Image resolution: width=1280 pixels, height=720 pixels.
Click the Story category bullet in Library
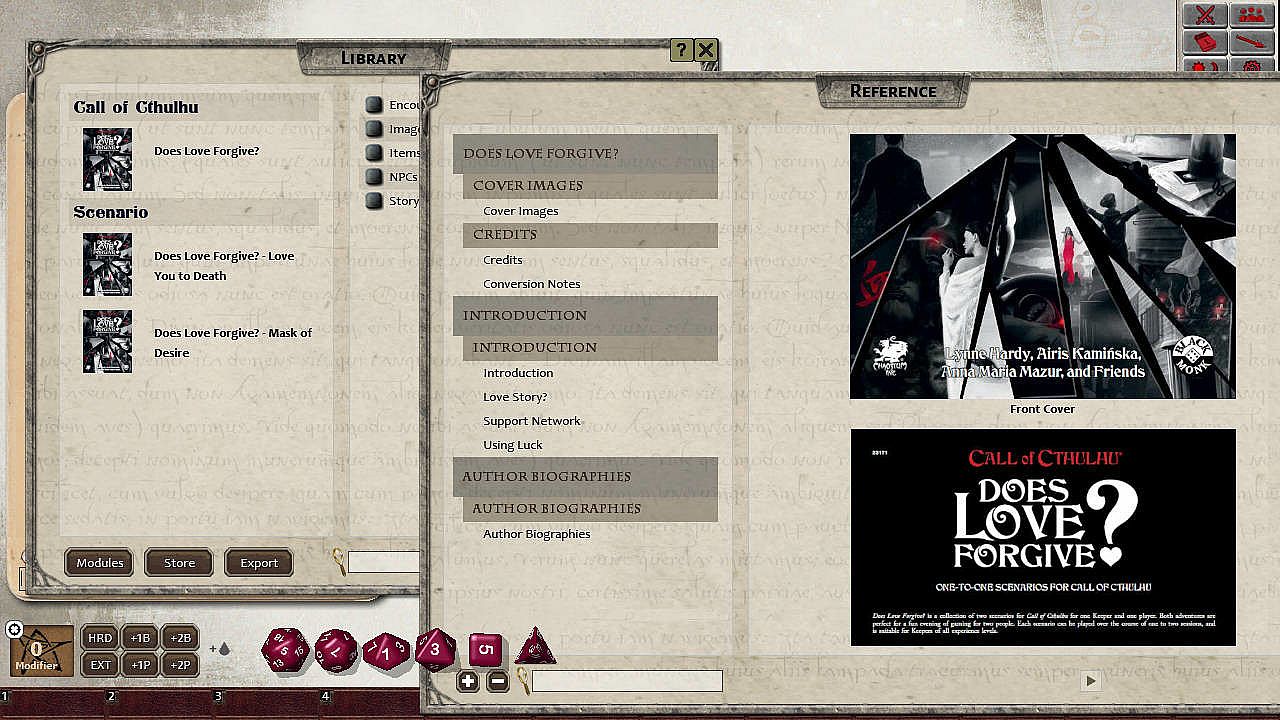(374, 201)
